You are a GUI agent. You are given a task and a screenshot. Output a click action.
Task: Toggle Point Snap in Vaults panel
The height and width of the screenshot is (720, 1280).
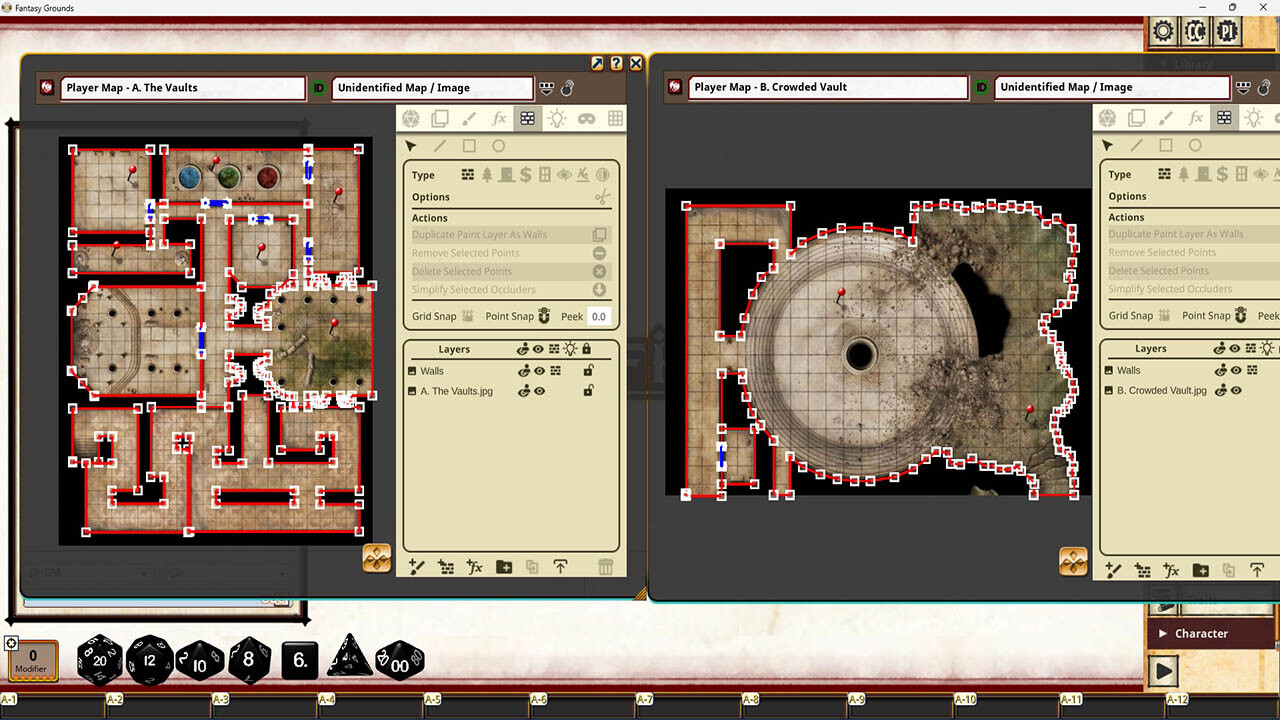click(x=543, y=316)
